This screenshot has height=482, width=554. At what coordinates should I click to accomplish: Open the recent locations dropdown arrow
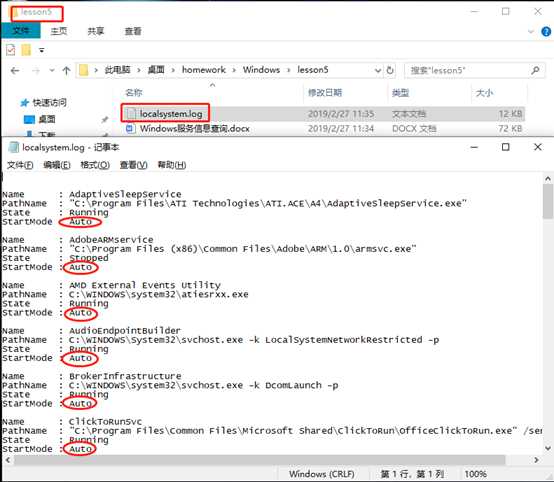[52, 70]
